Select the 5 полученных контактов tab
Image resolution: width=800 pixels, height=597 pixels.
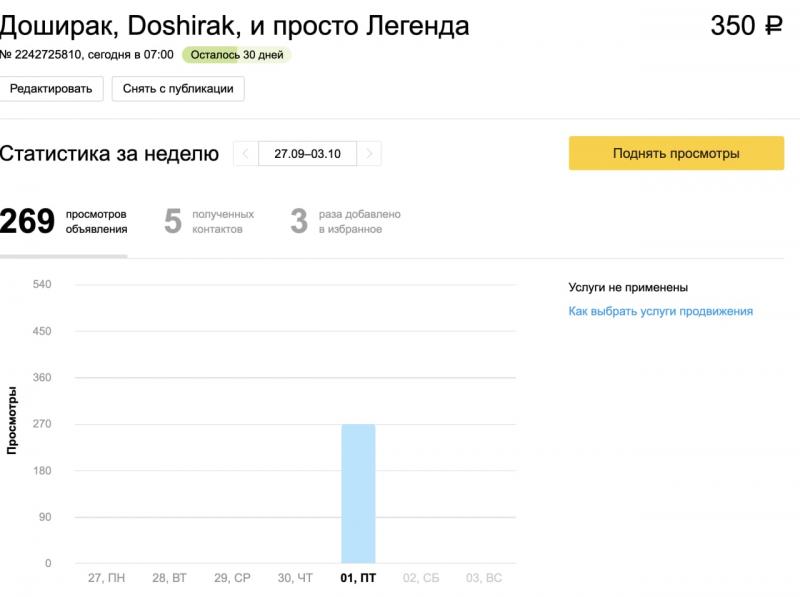coord(209,221)
